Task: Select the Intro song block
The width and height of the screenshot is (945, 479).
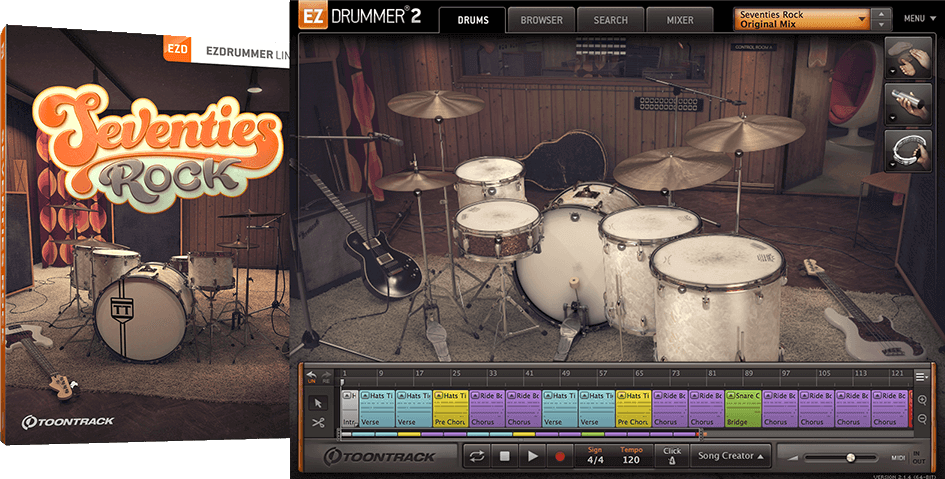Action: pos(350,409)
